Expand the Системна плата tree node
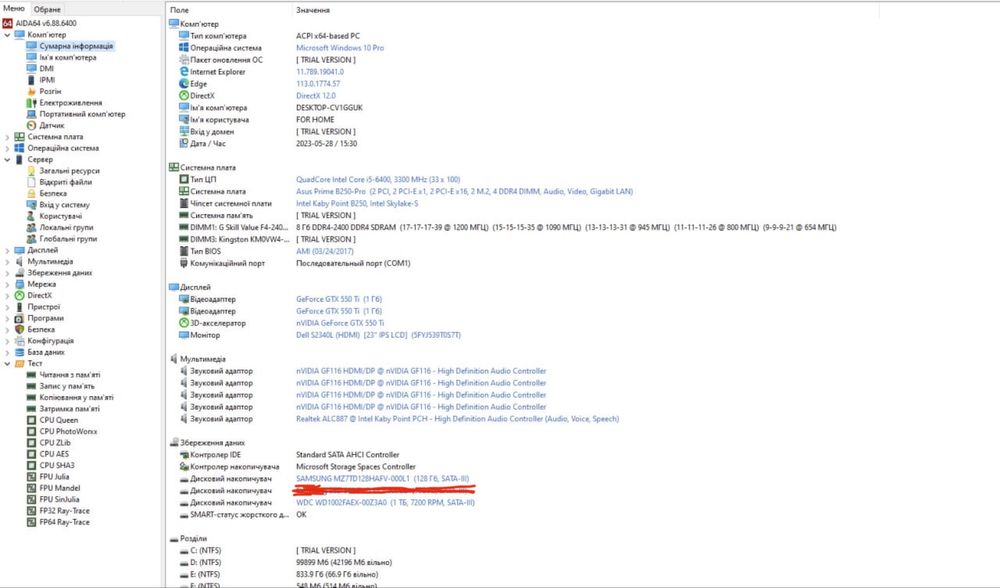 pos(7,136)
